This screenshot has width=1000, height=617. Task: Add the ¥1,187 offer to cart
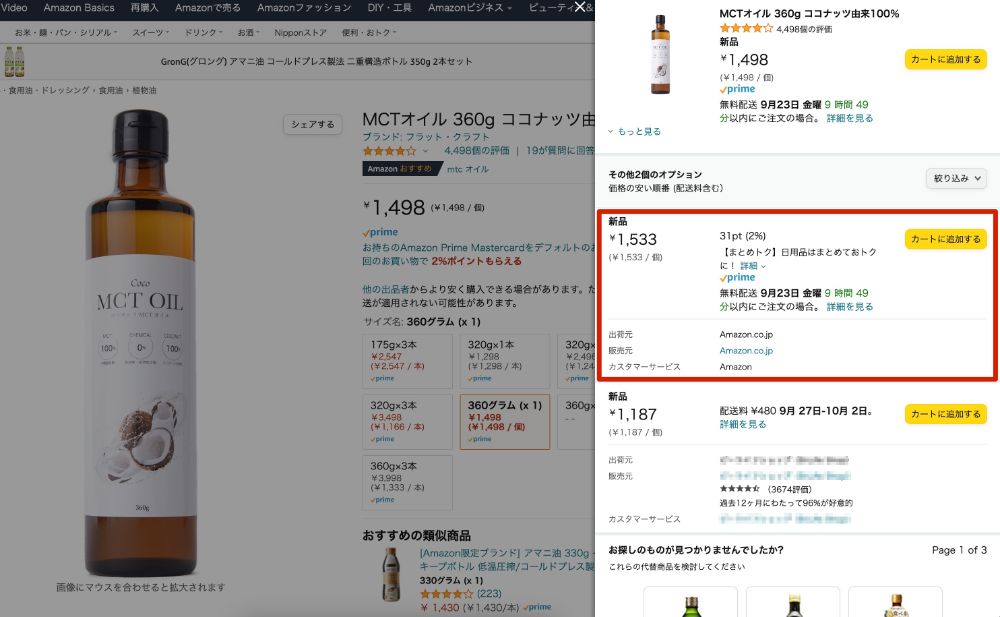tap(945, 414)
